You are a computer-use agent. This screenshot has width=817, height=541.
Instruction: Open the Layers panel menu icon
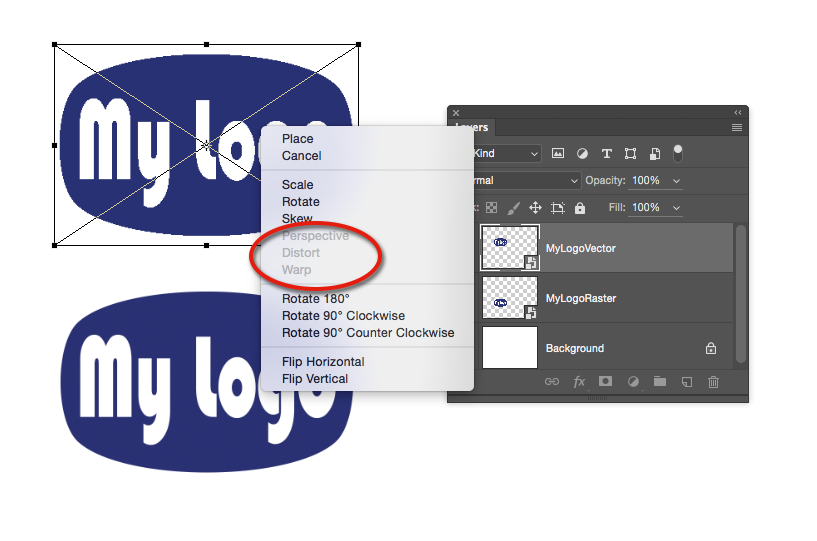point(737,128)
